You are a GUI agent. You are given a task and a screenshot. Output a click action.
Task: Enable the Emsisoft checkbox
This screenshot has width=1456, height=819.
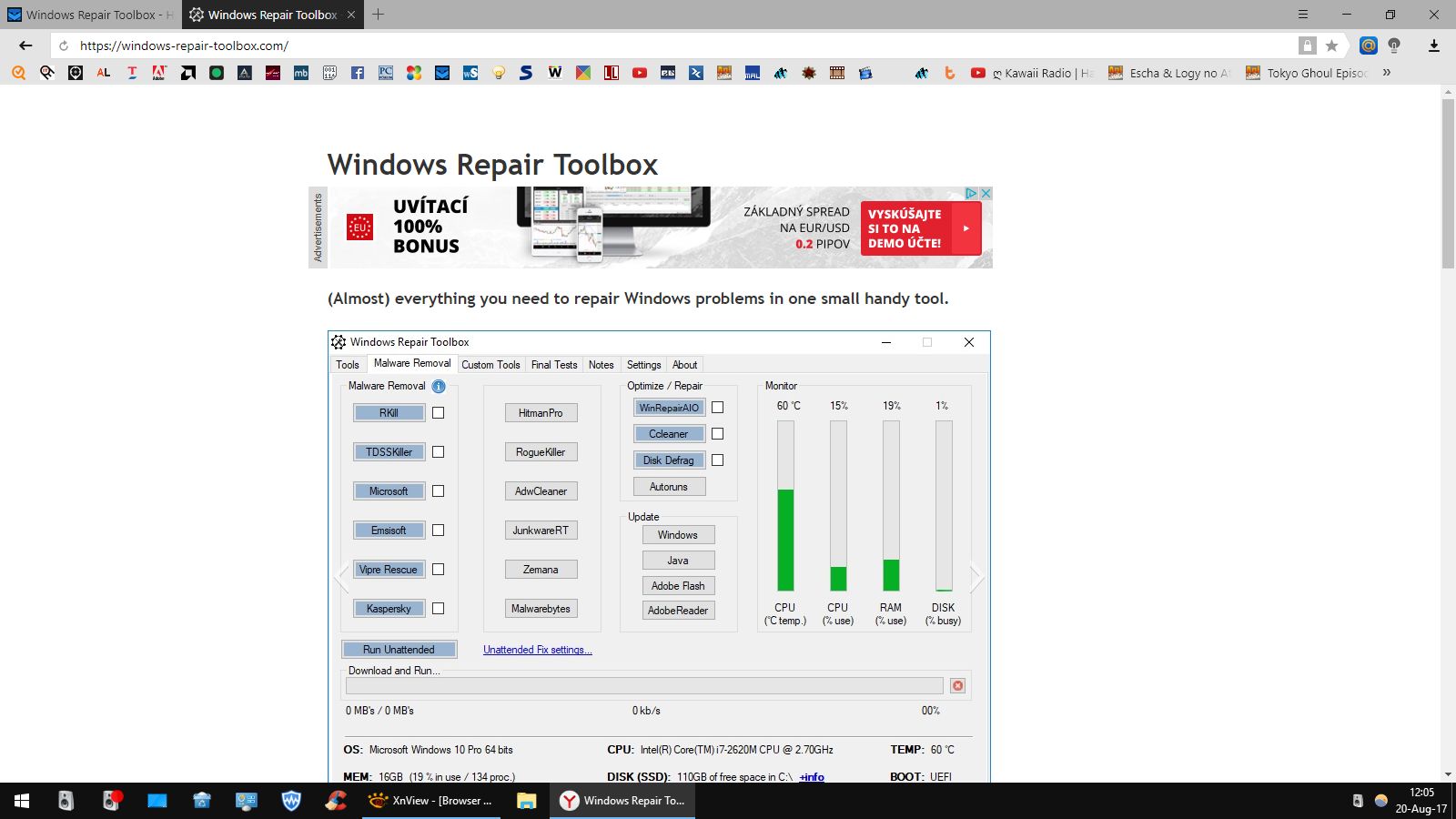tap(438, 531)
